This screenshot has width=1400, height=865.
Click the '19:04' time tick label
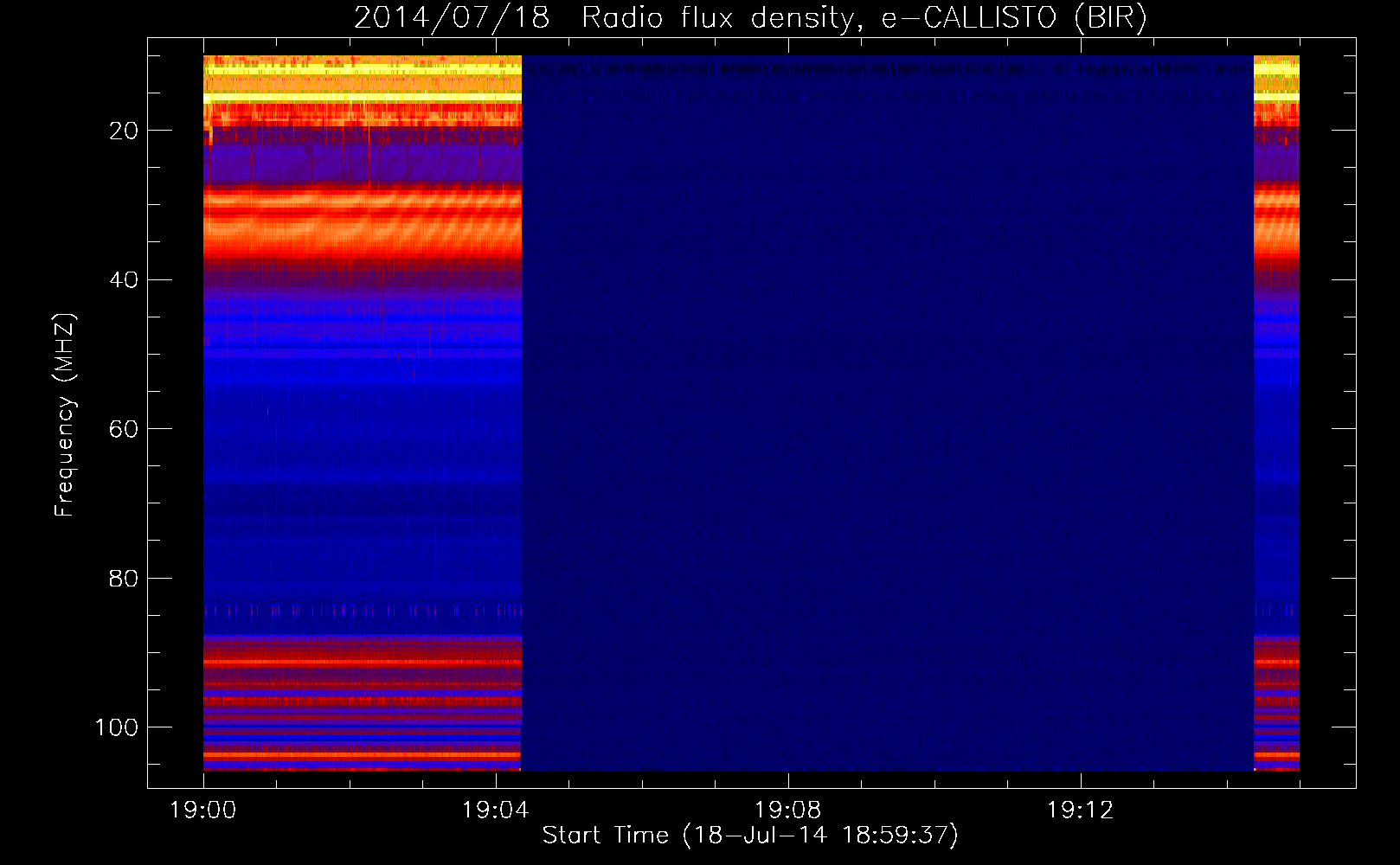click(x=495, y=811)
